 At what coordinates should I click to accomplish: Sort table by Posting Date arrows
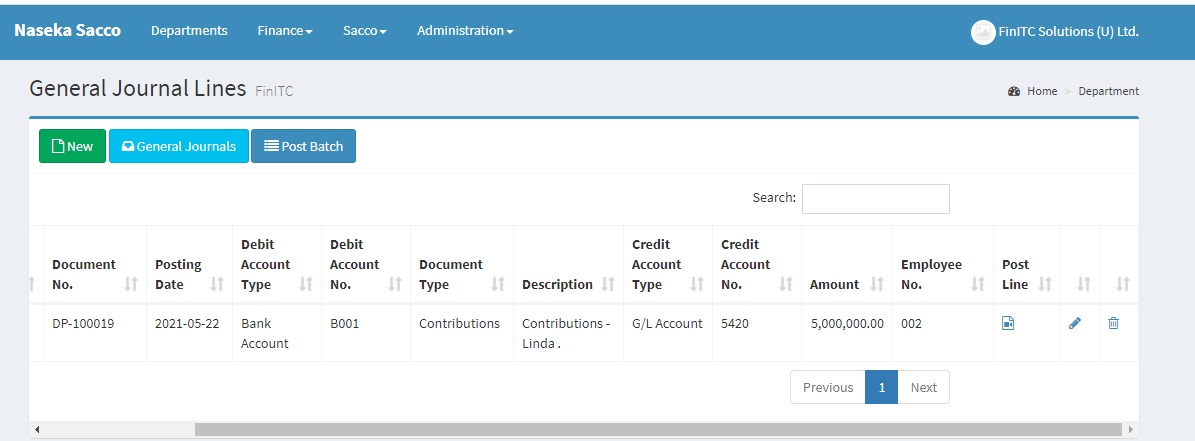[217, 285]
